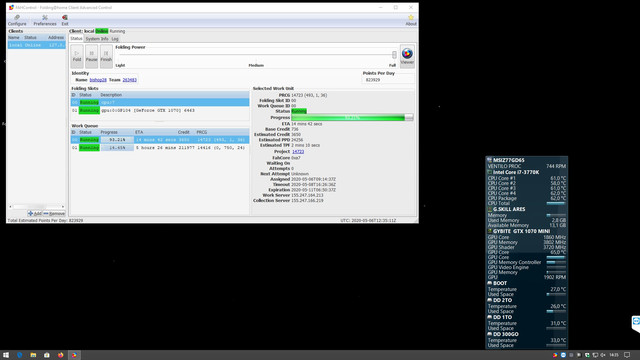Click the Finish folding button
640x360 pixels.
(x=106, y=56)
